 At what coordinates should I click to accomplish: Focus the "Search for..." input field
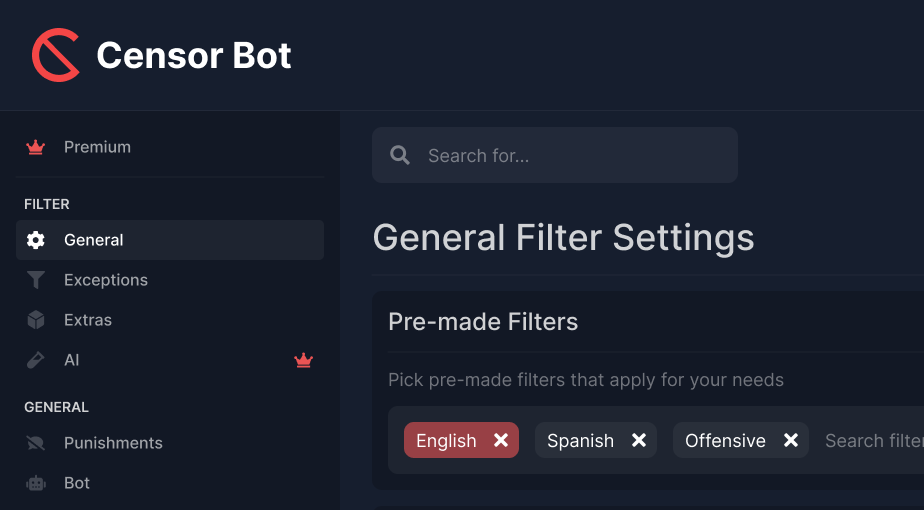pyautogui.click(x=570, y=155)
